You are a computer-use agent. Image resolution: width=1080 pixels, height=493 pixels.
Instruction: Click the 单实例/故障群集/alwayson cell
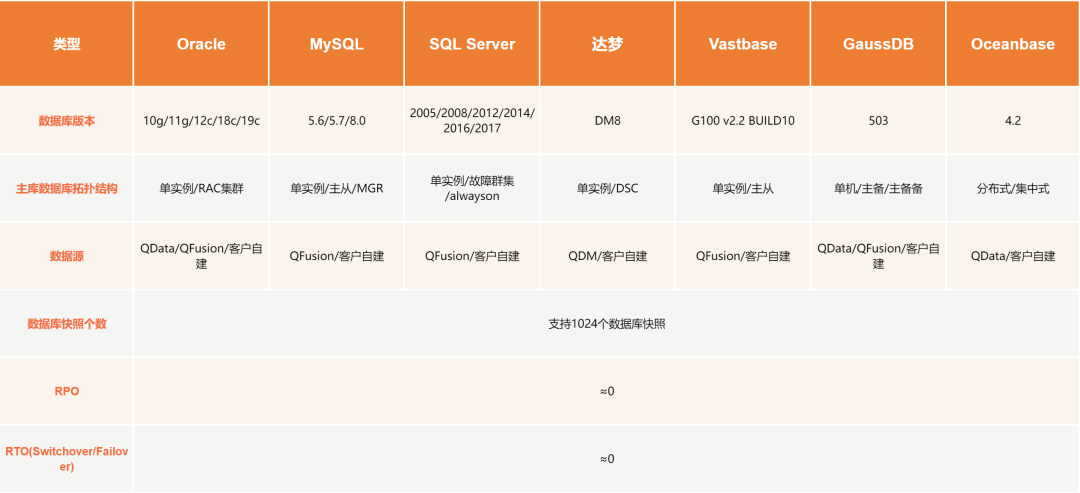click(x=472, y=188)
